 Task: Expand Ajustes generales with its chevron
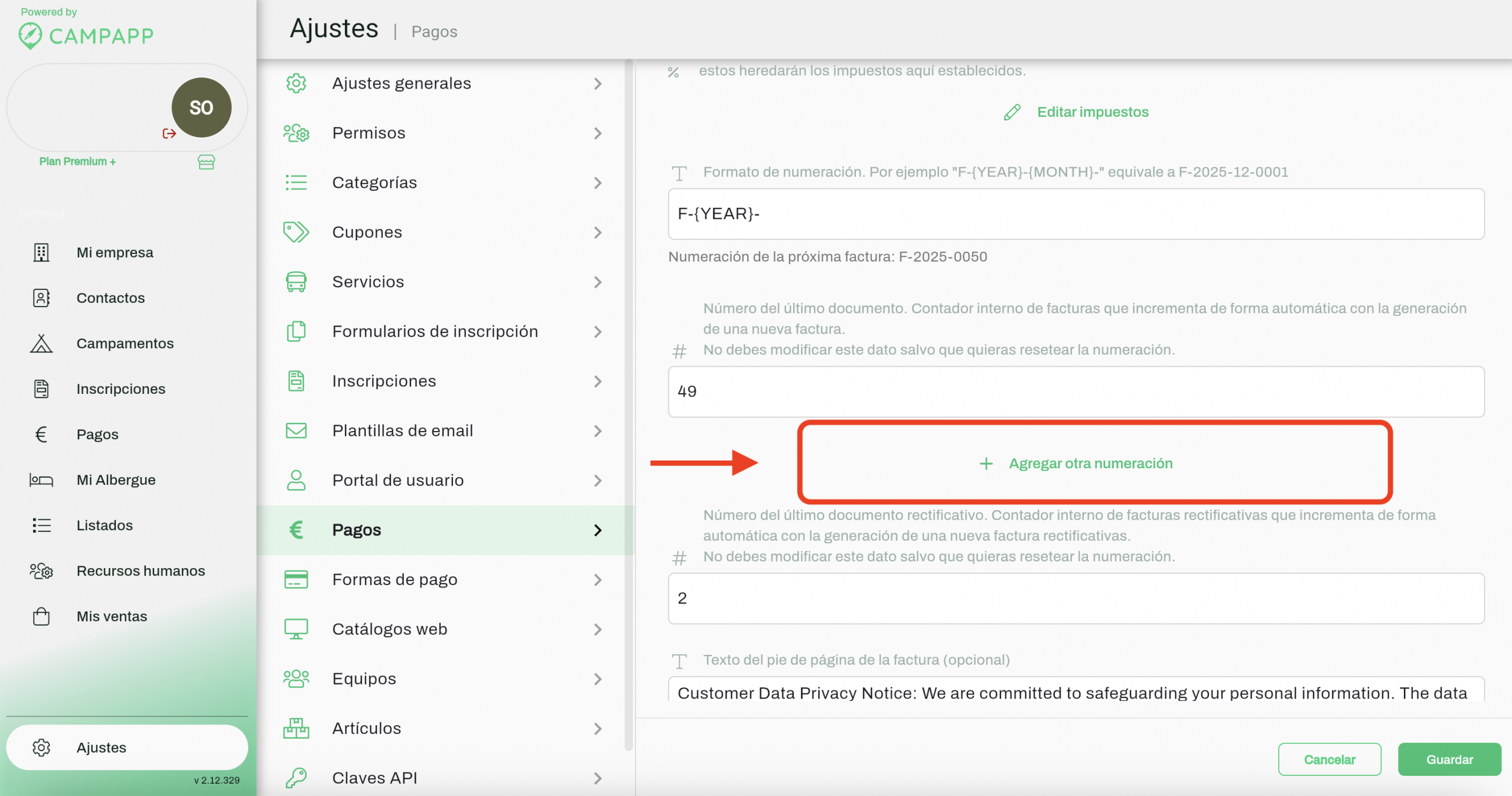[598, 84]
